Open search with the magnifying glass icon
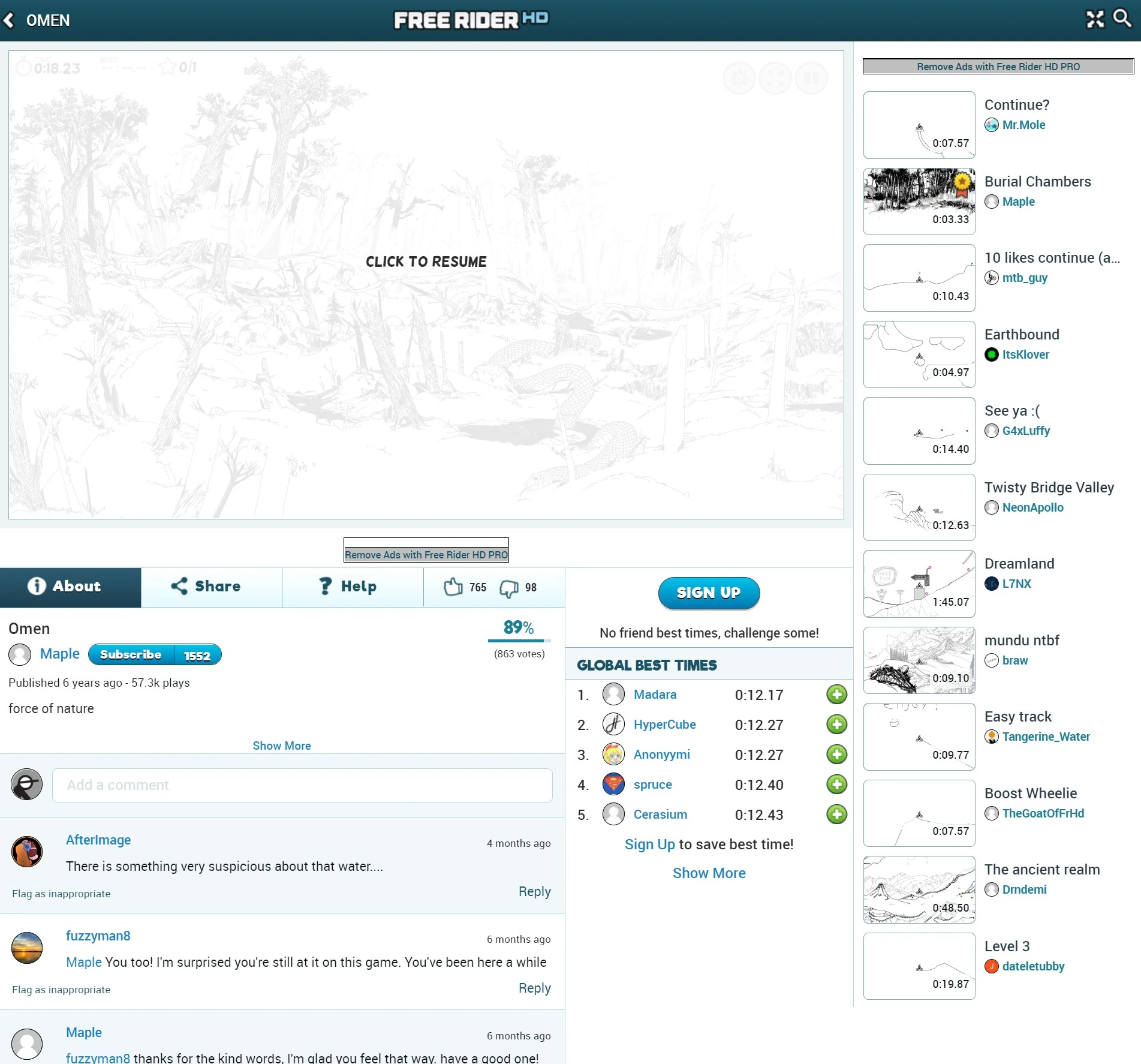1141x1064 pixels. [x=1122, y=19]
